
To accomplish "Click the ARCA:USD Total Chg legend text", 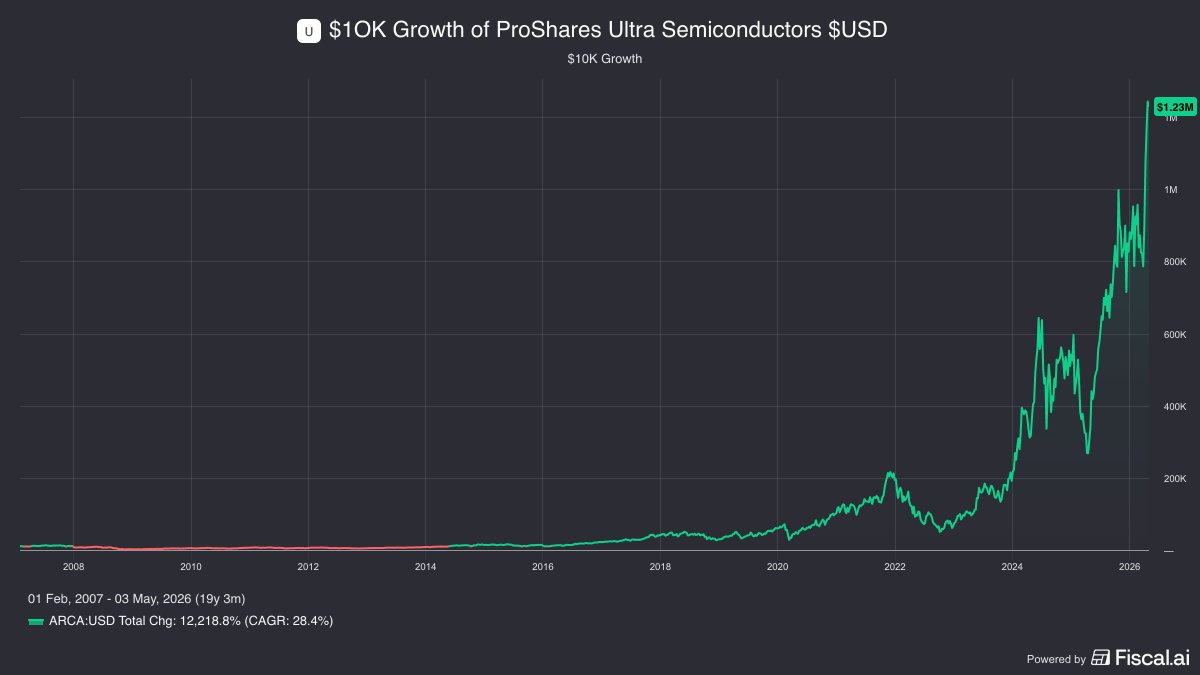I will 191,621.
